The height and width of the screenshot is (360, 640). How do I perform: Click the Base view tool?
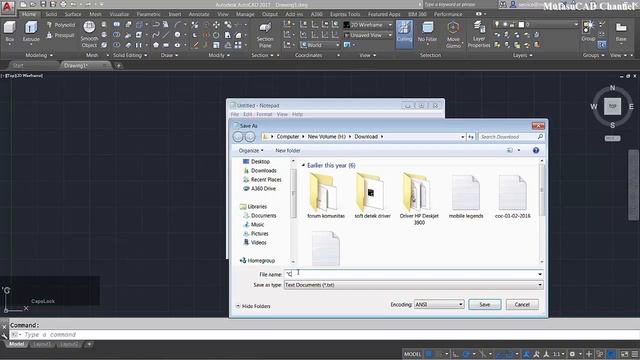point(621,32)
